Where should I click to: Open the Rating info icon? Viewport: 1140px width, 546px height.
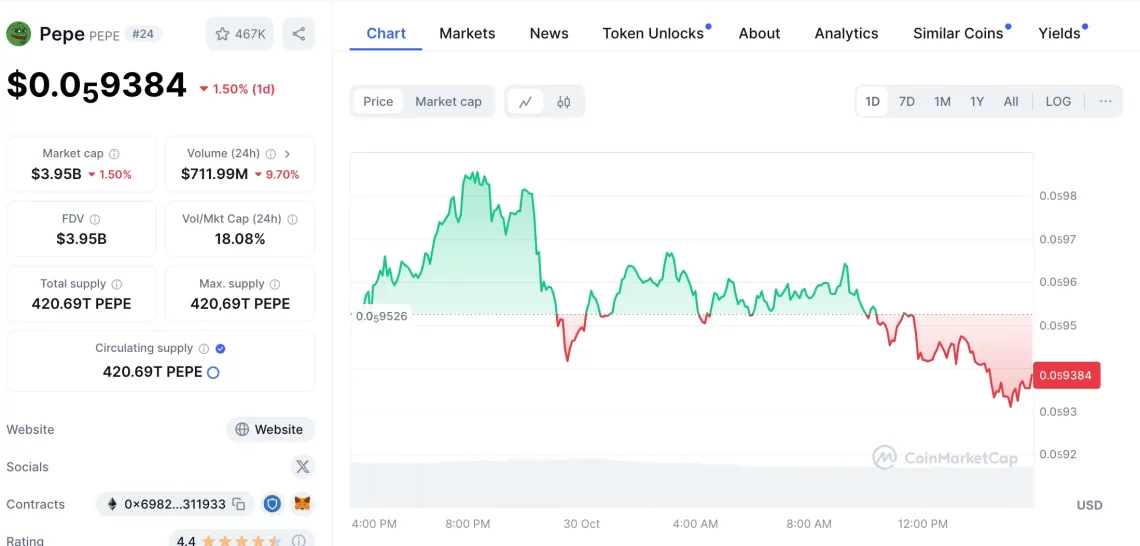point(298,541)
